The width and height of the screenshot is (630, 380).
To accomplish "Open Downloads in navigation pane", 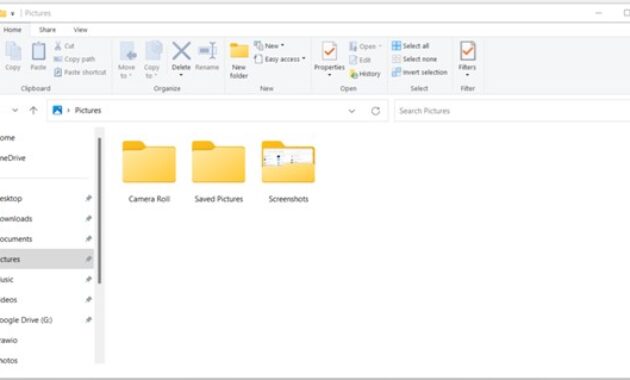I will (16, 219).
